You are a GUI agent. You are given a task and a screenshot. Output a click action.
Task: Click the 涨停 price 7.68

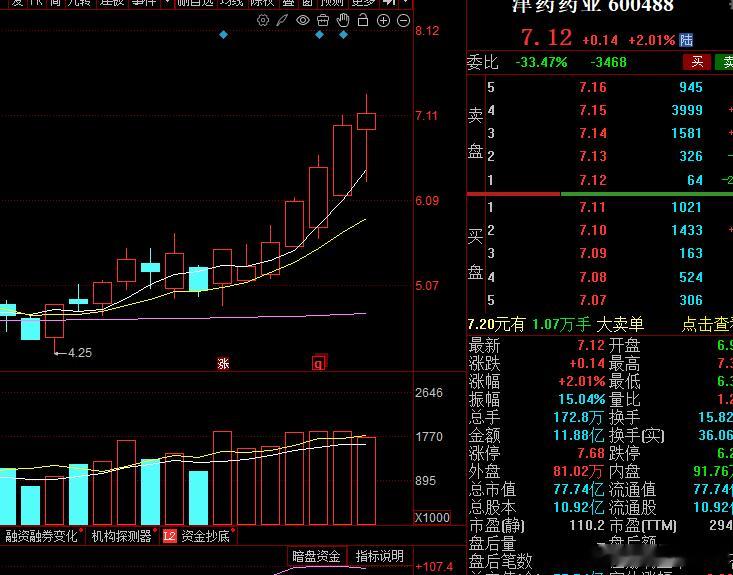click(x=591, y=453)
